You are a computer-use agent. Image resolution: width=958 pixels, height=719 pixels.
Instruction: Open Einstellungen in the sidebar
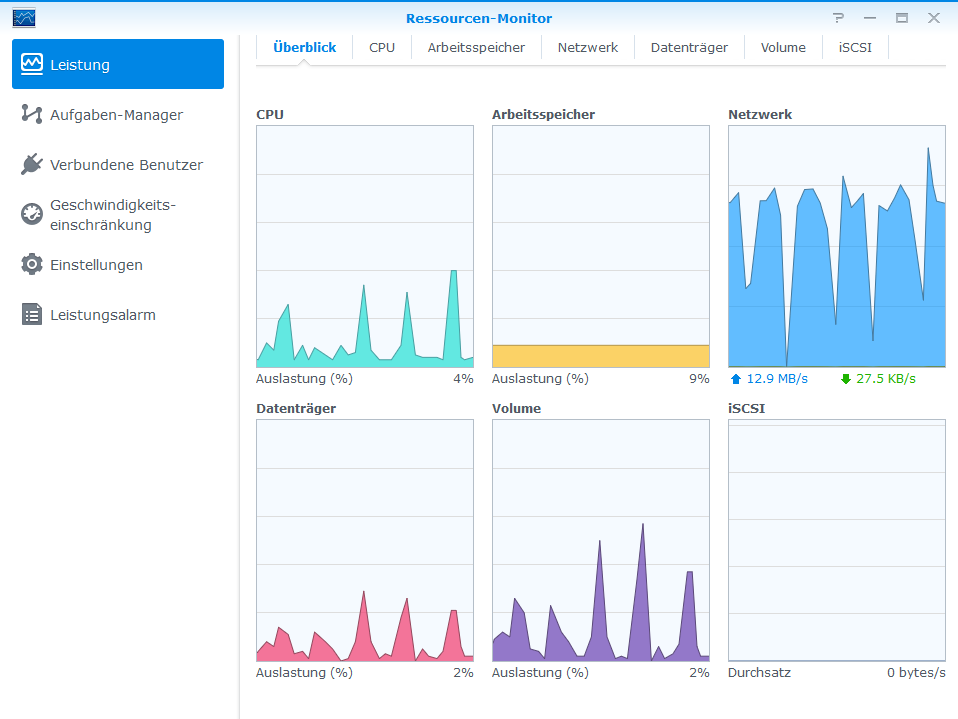[118, 265]
